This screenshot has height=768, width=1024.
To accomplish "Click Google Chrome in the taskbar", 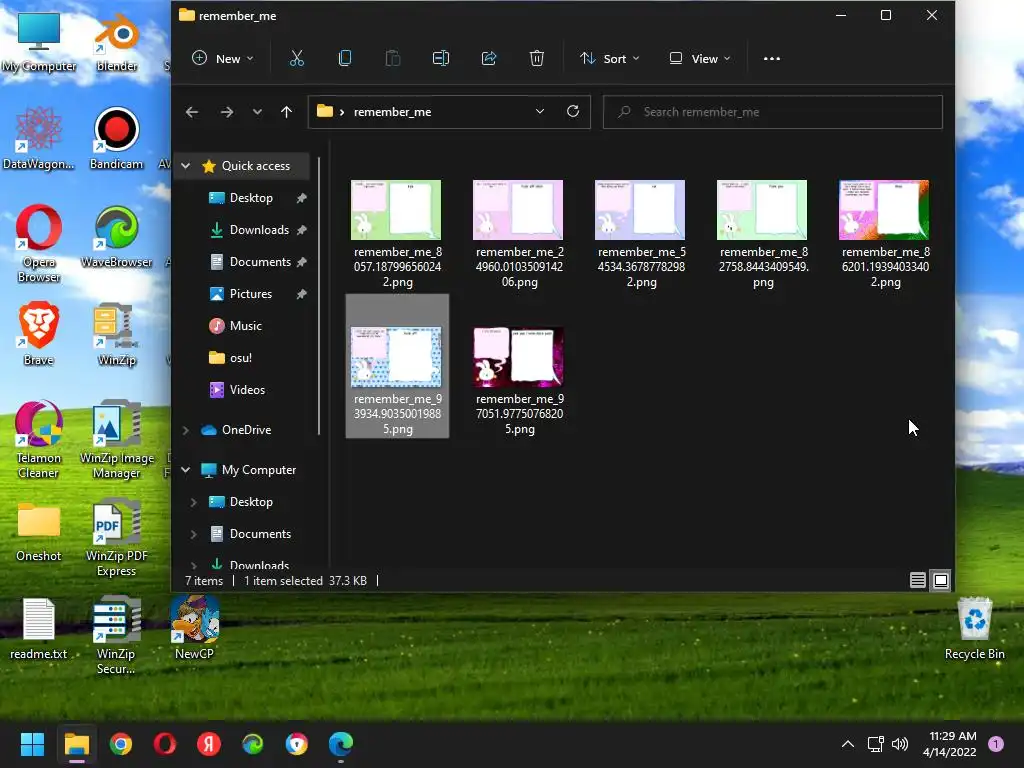I will 121,744.
